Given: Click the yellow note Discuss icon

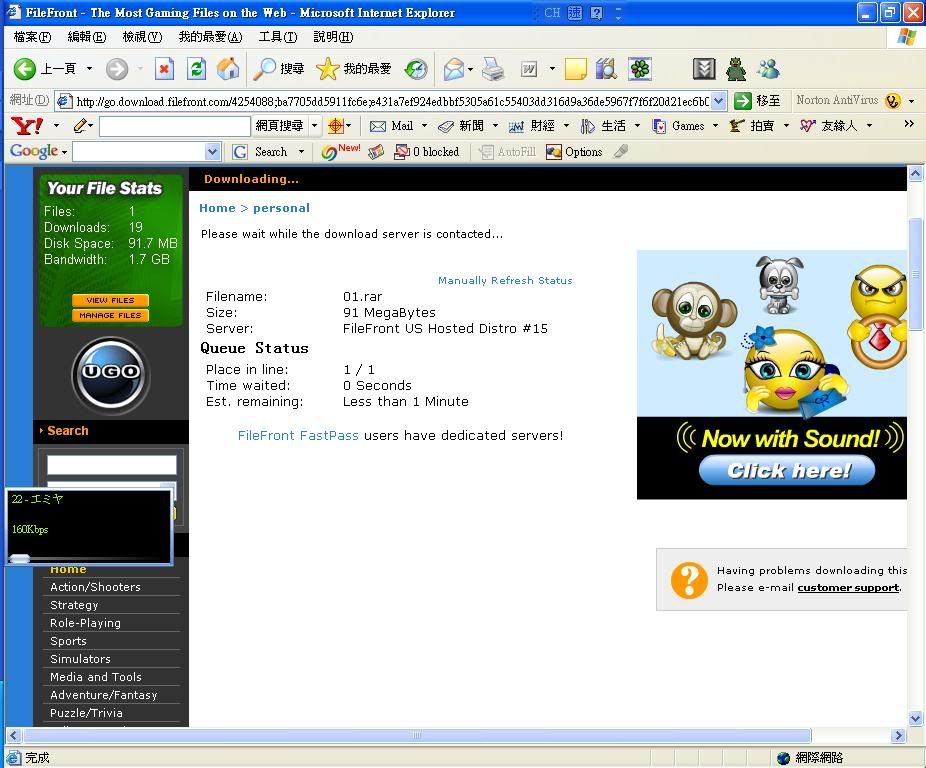Looking at the screenshot, I should point(576,69).
